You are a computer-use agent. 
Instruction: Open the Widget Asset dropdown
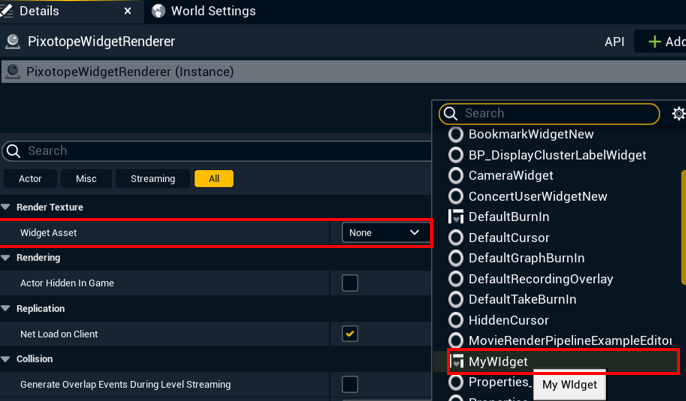point(384,233)
